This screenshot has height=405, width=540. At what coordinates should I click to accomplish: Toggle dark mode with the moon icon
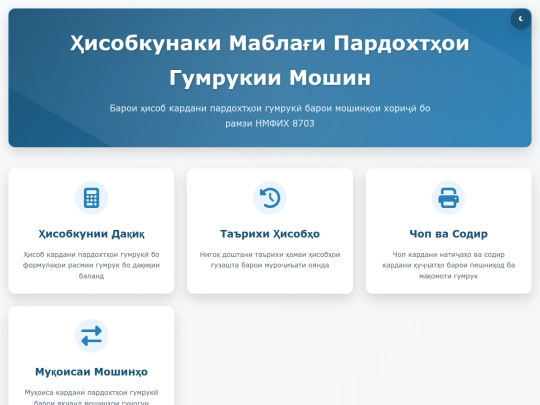pyautogui.click(x=521, y=19)
